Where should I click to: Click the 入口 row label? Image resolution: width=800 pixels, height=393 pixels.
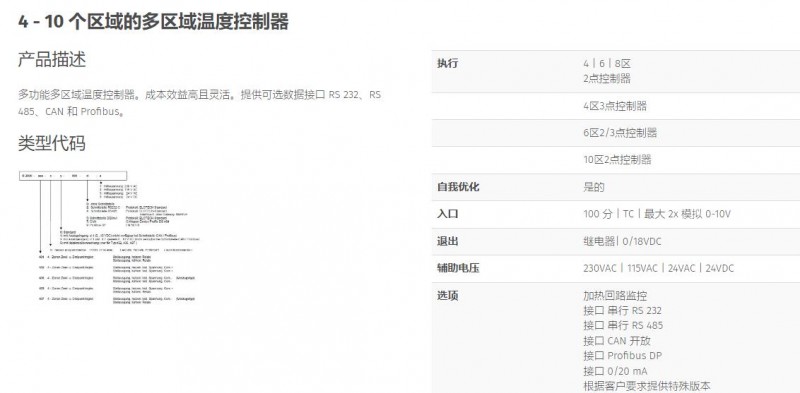(447, 214)
